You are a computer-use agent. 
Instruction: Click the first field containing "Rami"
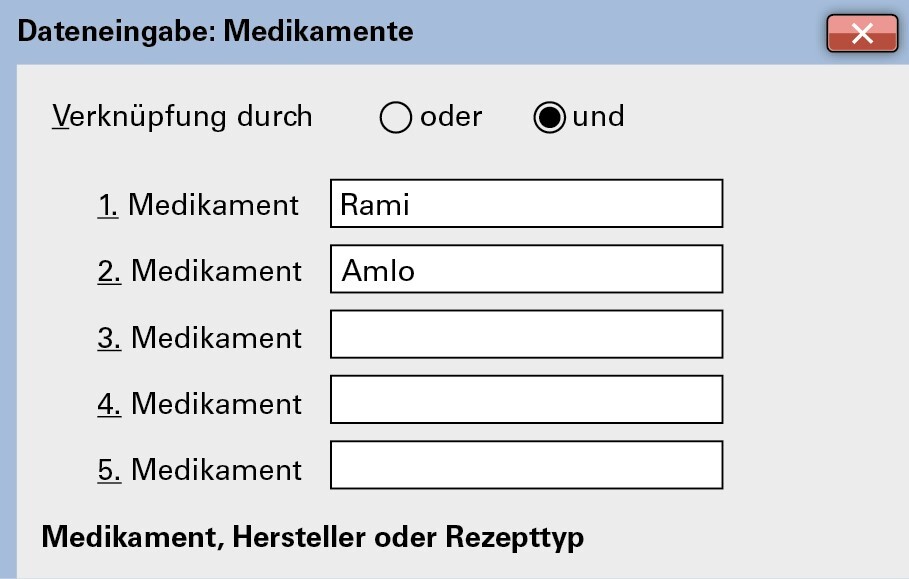(526, 204)
